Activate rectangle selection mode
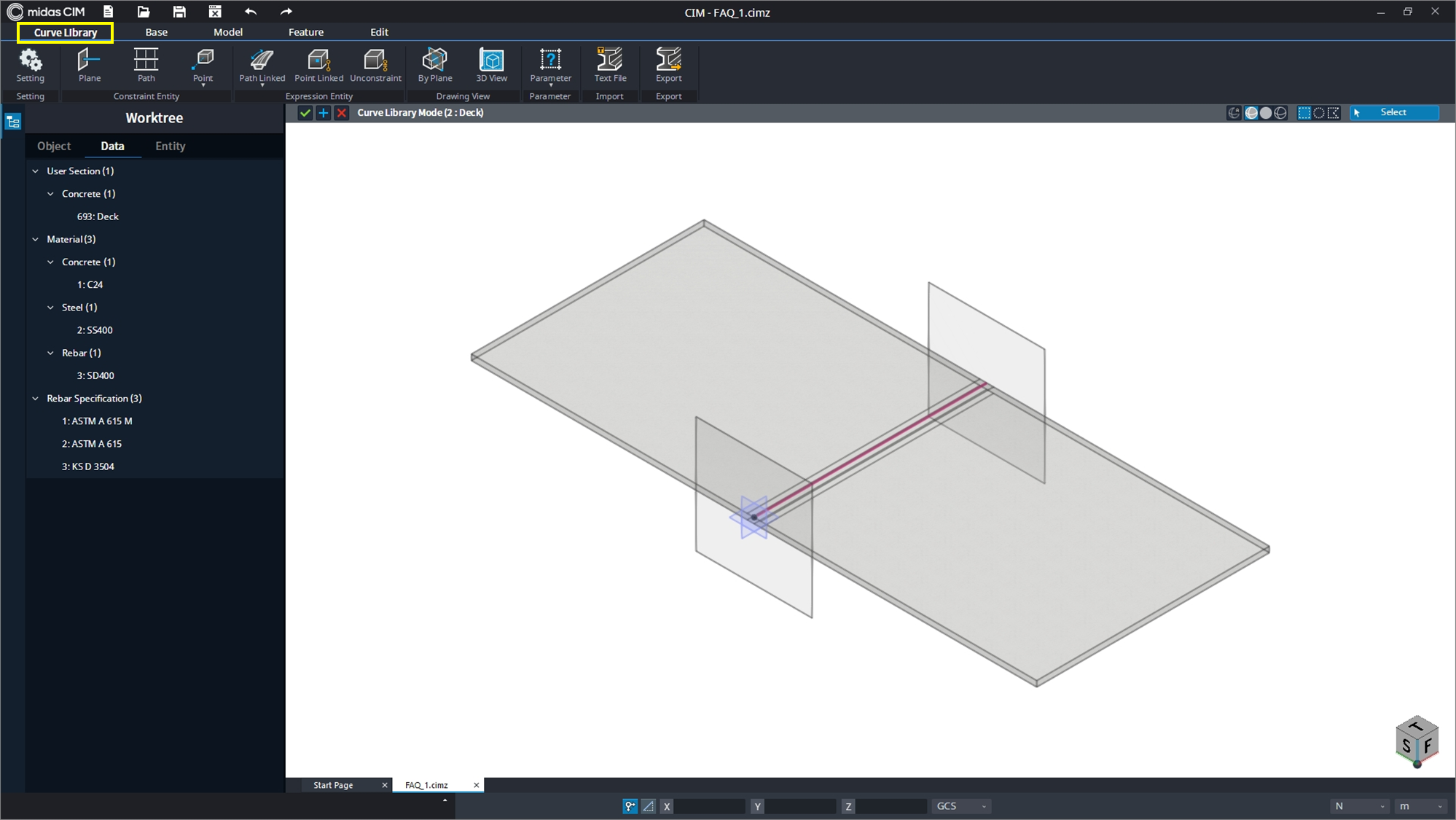Screen dimensions: 1456x820 coord(1304,113)
